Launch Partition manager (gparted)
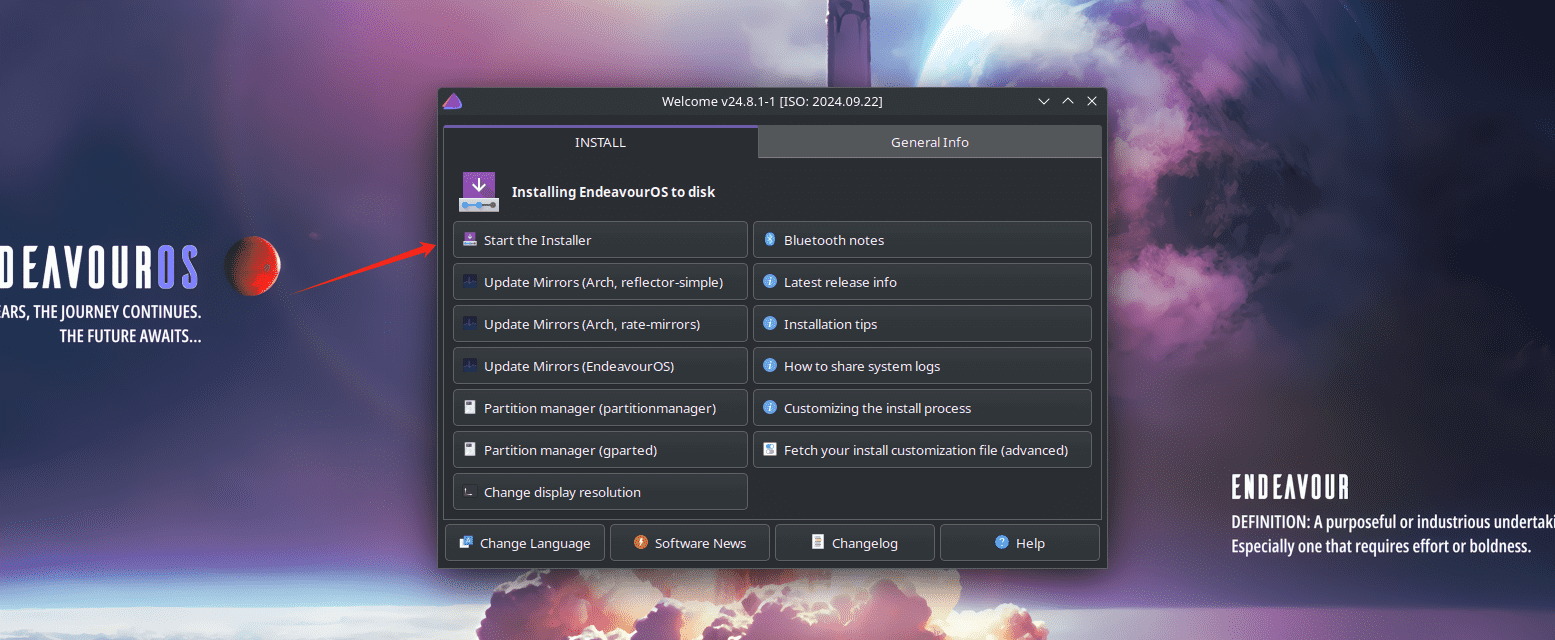 [600, 450]
